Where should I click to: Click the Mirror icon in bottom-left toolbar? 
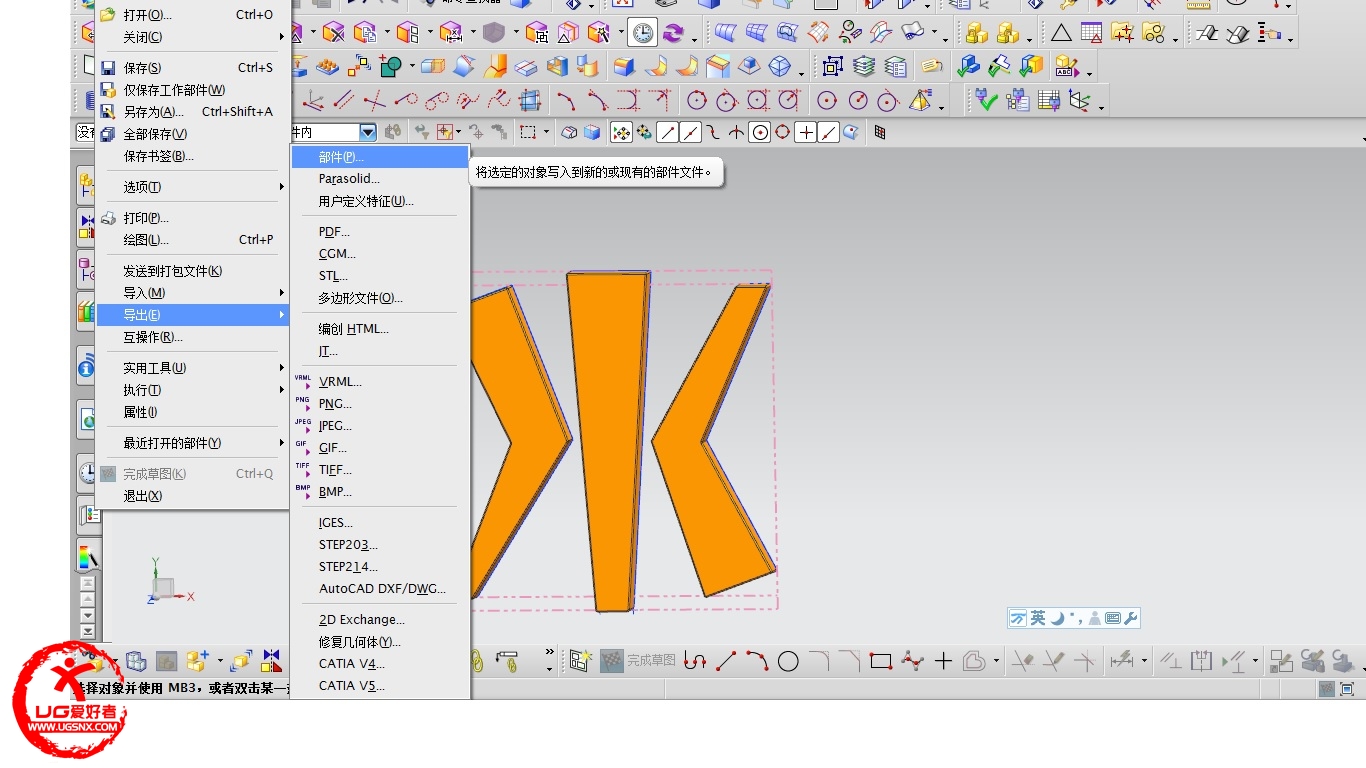271,660
